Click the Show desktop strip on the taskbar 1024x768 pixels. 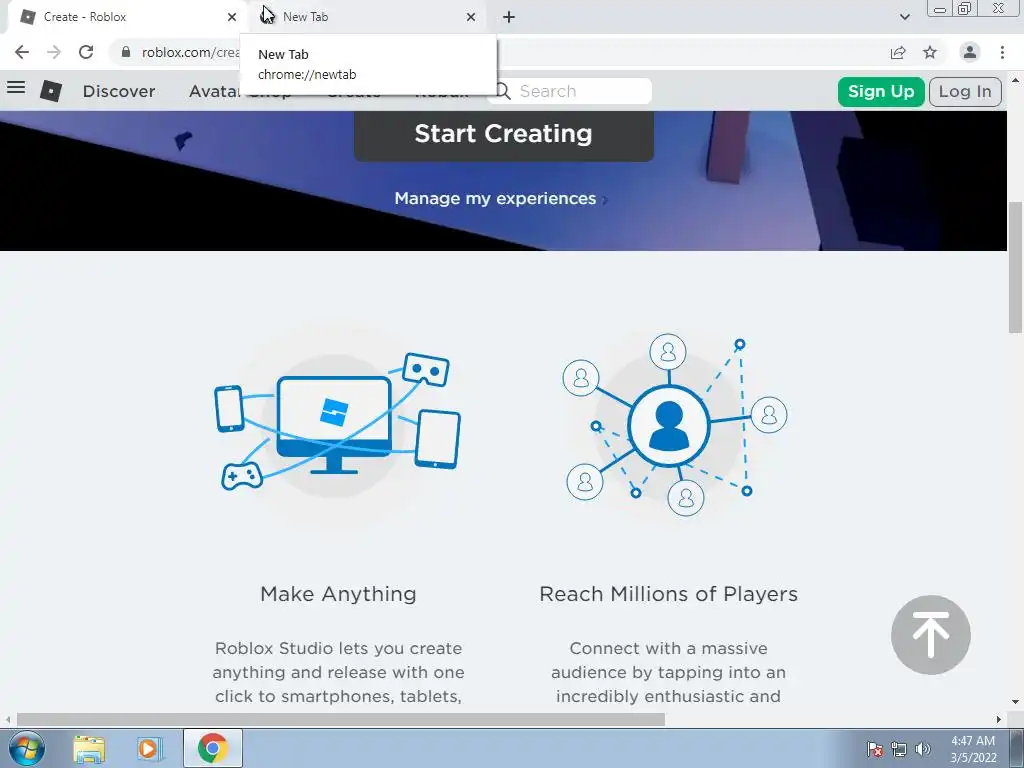(1017, 748)
